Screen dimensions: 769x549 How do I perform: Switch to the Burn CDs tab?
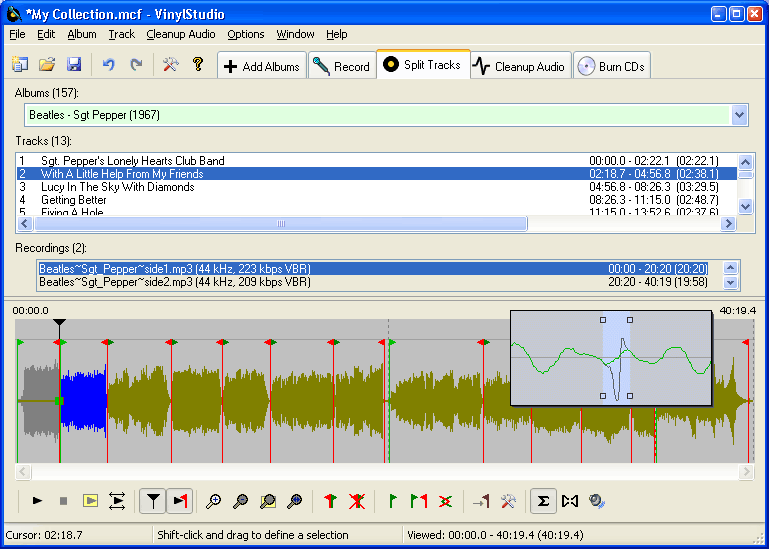pyautogui.click(x=612, y=66)
